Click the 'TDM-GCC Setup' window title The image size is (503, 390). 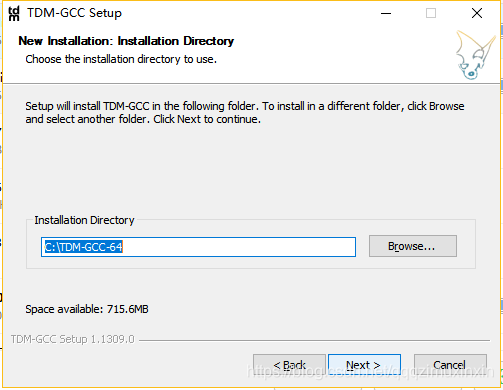point(74,13)
